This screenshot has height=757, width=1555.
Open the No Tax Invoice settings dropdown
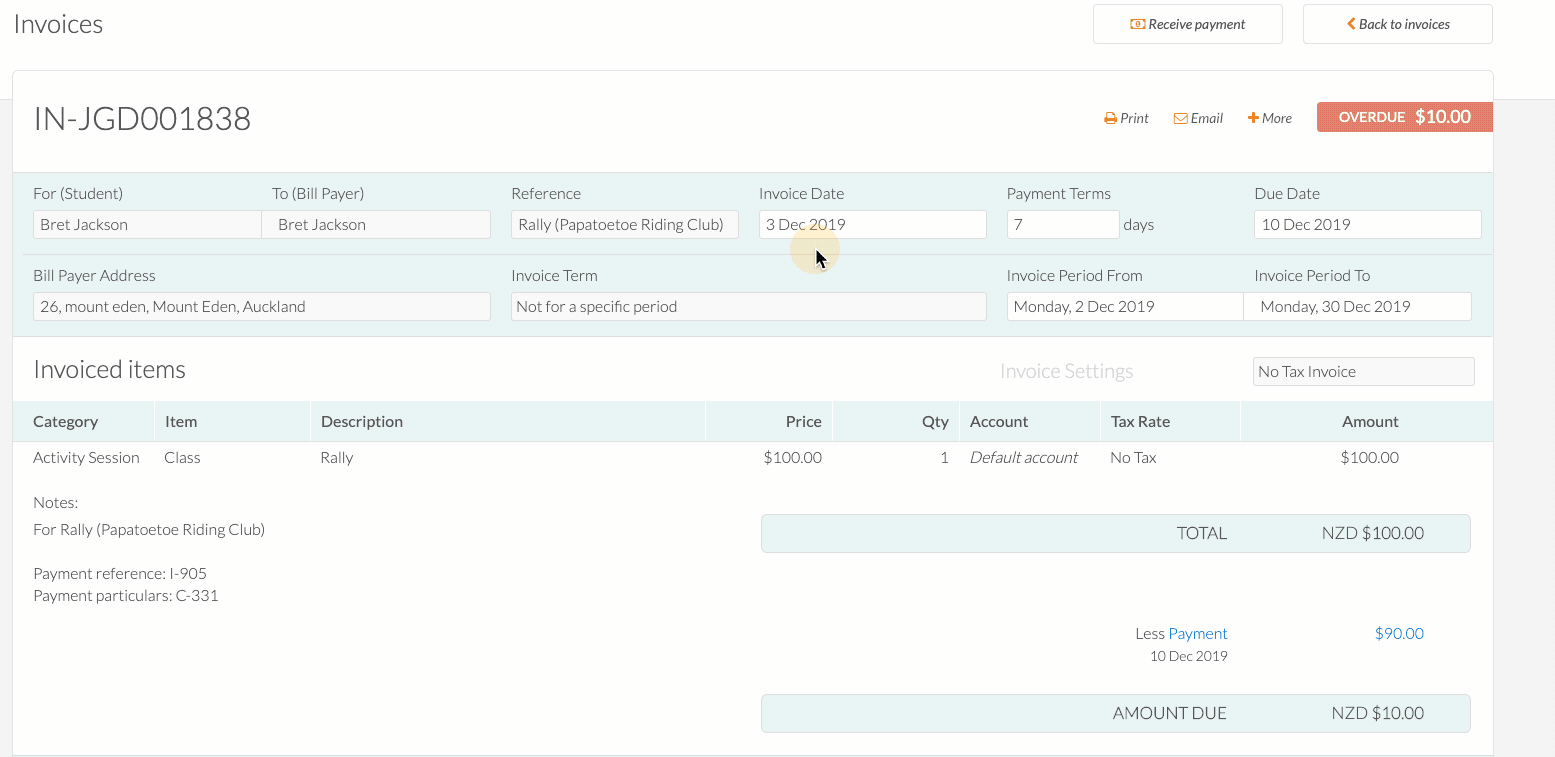[x=1363, y=371]
